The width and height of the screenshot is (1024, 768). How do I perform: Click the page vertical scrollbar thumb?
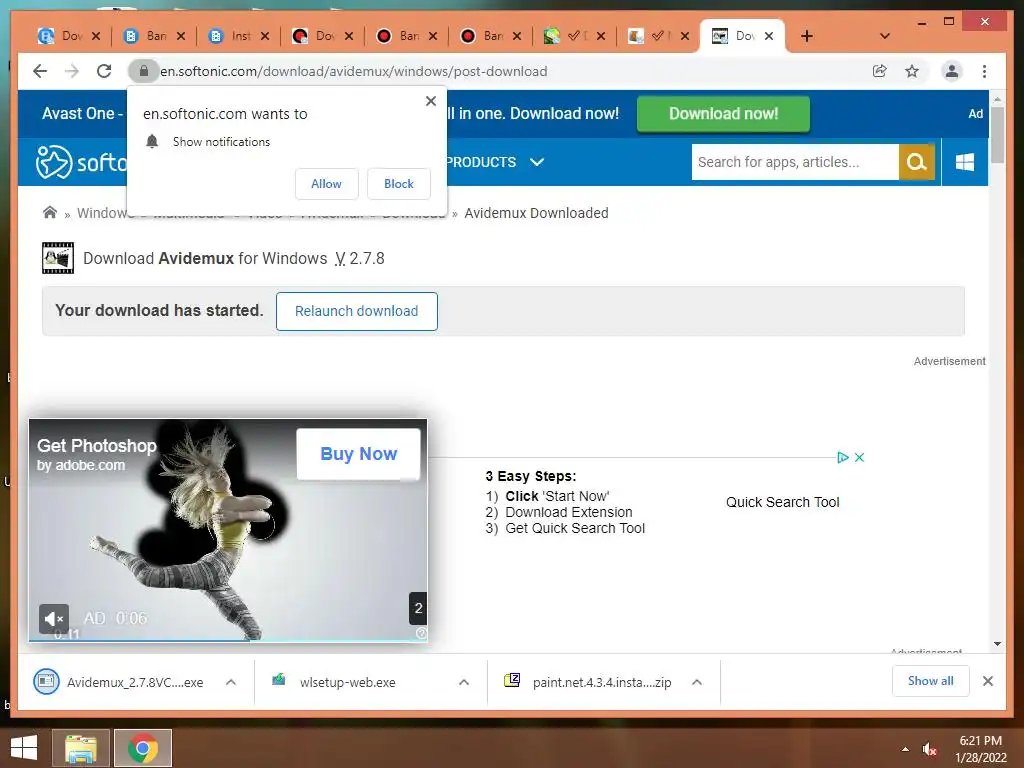(997, 135)
